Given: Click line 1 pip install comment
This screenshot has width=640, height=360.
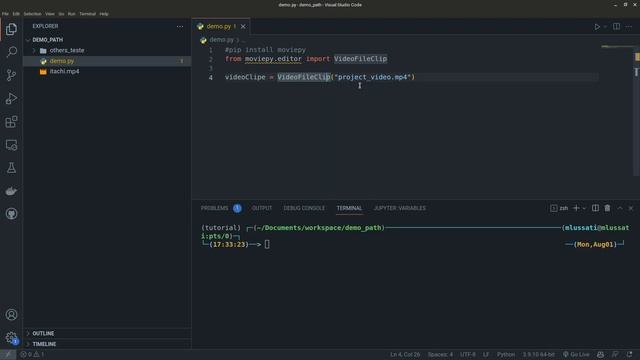Looking at the screenshot, I should tap(265, 50).
